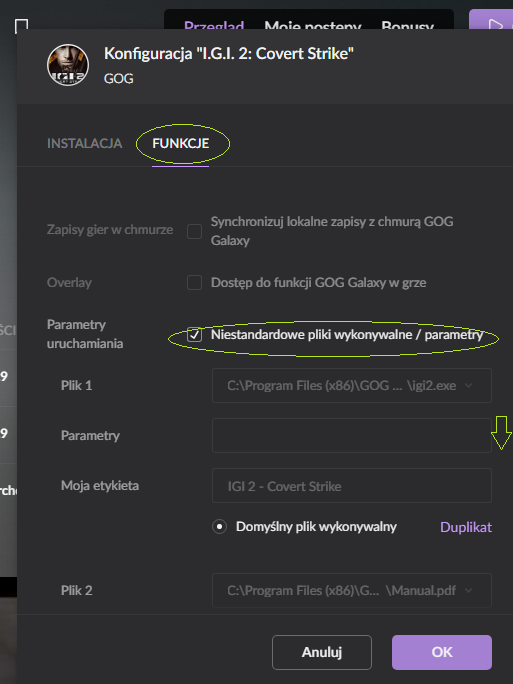This screenshot has width=513, height=684.
Task: Click the I.G.I. 2 game avatar icon
Action: click(68, 65)
